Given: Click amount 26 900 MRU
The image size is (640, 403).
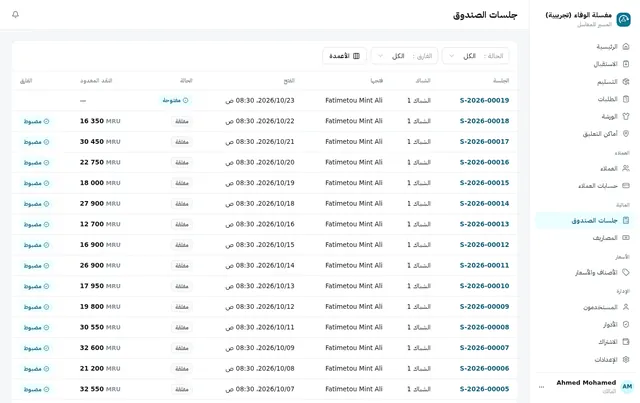Looking at the screenshot, I should pos(100,265).
